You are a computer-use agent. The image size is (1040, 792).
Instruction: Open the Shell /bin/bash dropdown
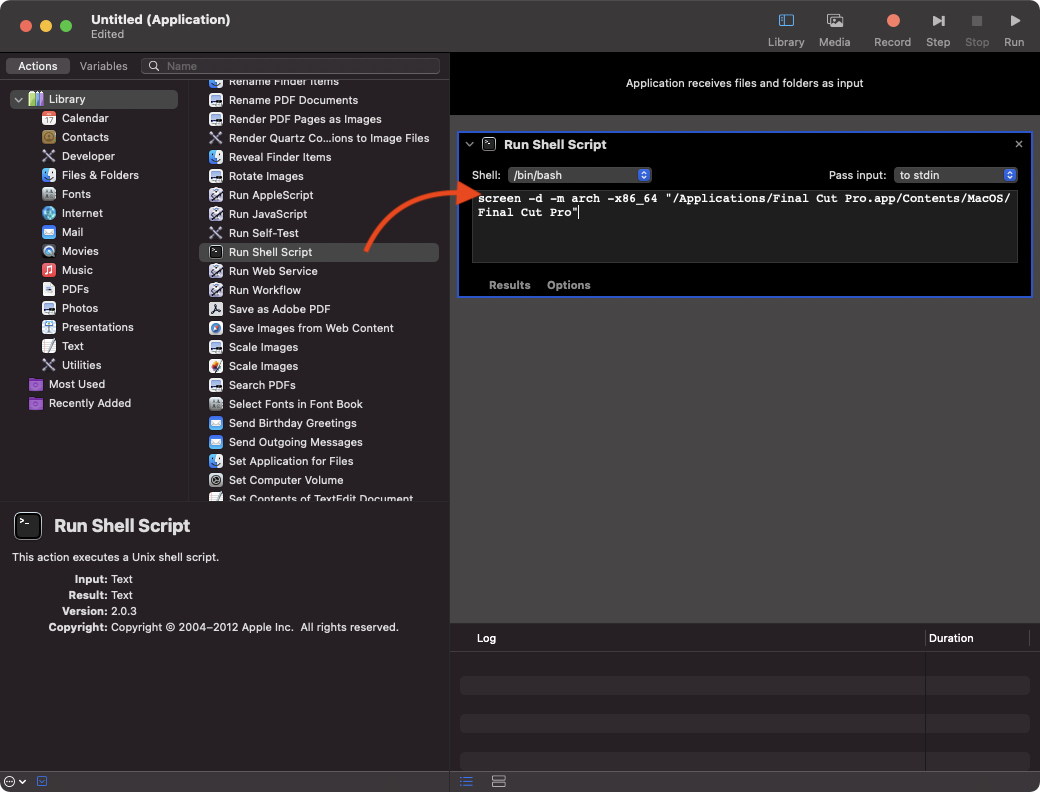(580, 175)
